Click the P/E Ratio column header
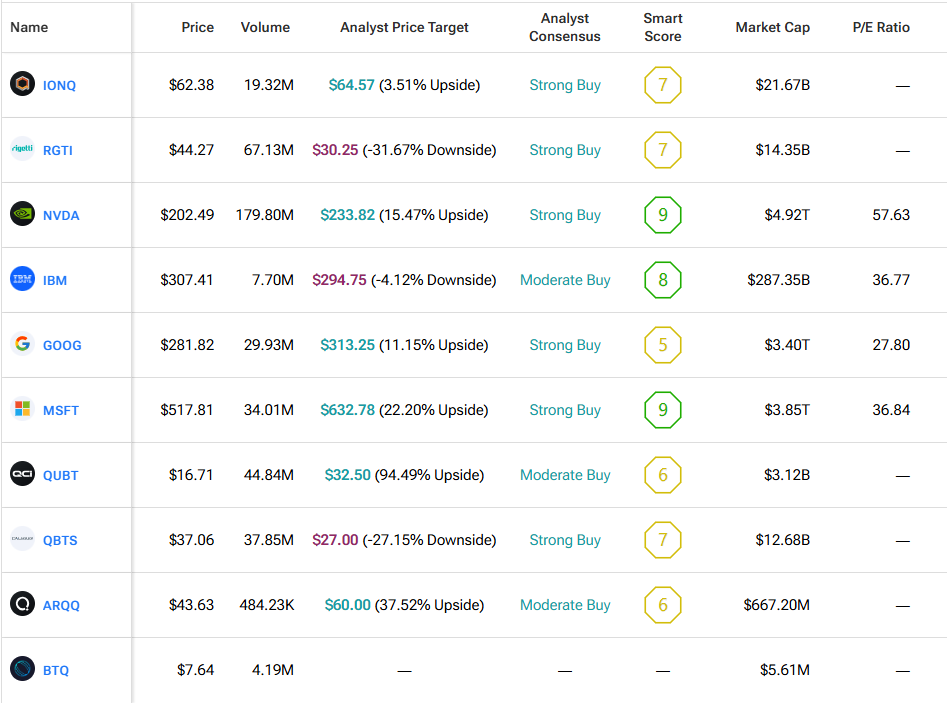Viewport: 947px width, 703px height. tap(881, 27)
